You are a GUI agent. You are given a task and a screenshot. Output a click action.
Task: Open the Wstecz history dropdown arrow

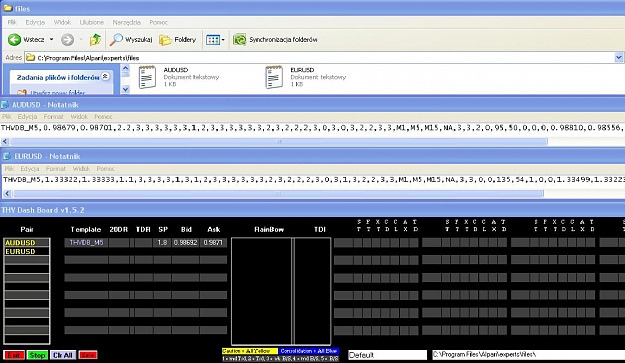(51, 39)
